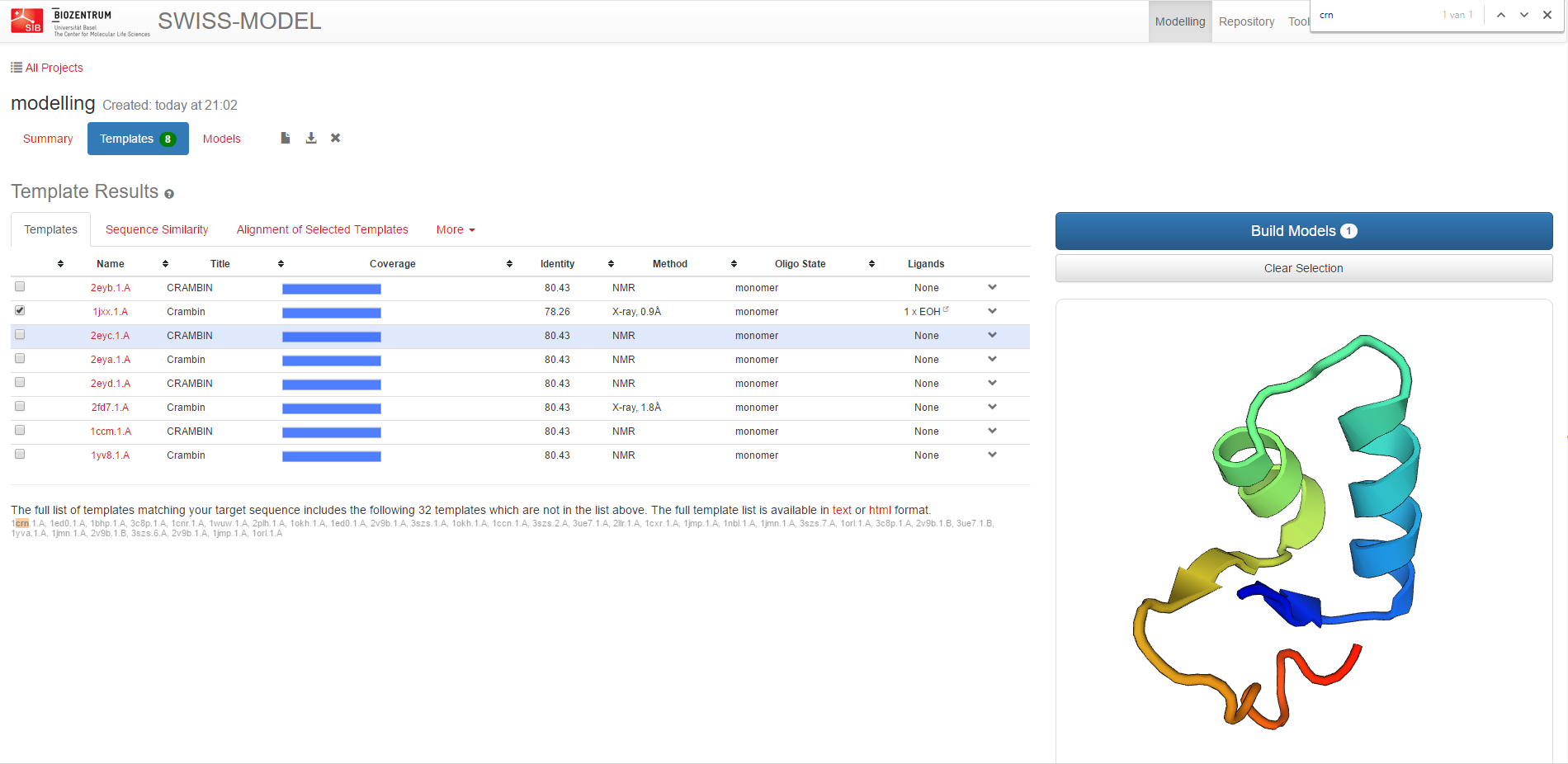
Task: Open template 1jxx.1.A link
Action: [111, 312]
